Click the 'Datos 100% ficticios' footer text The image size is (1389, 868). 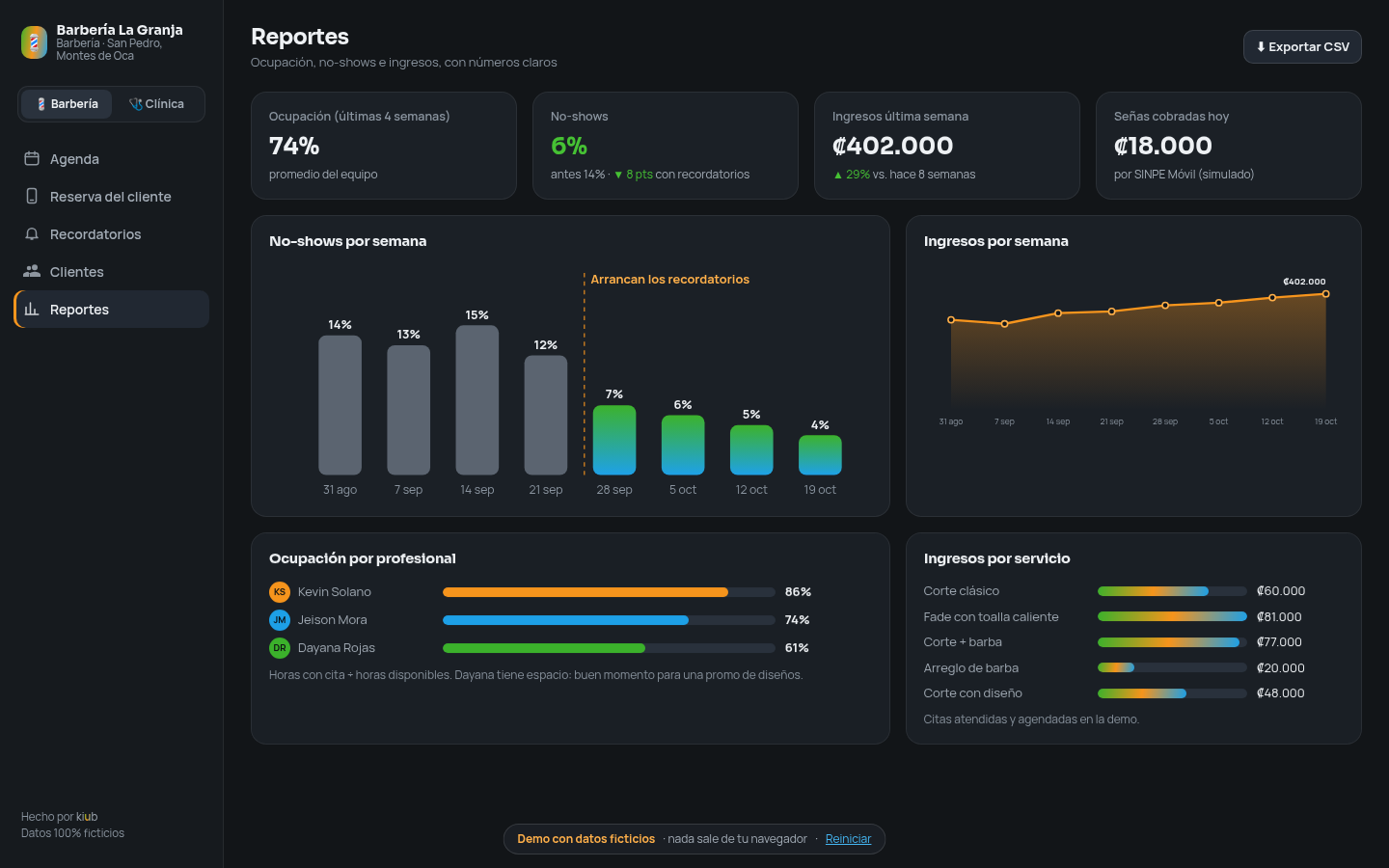pyautogui.click(x=72, y=833)
